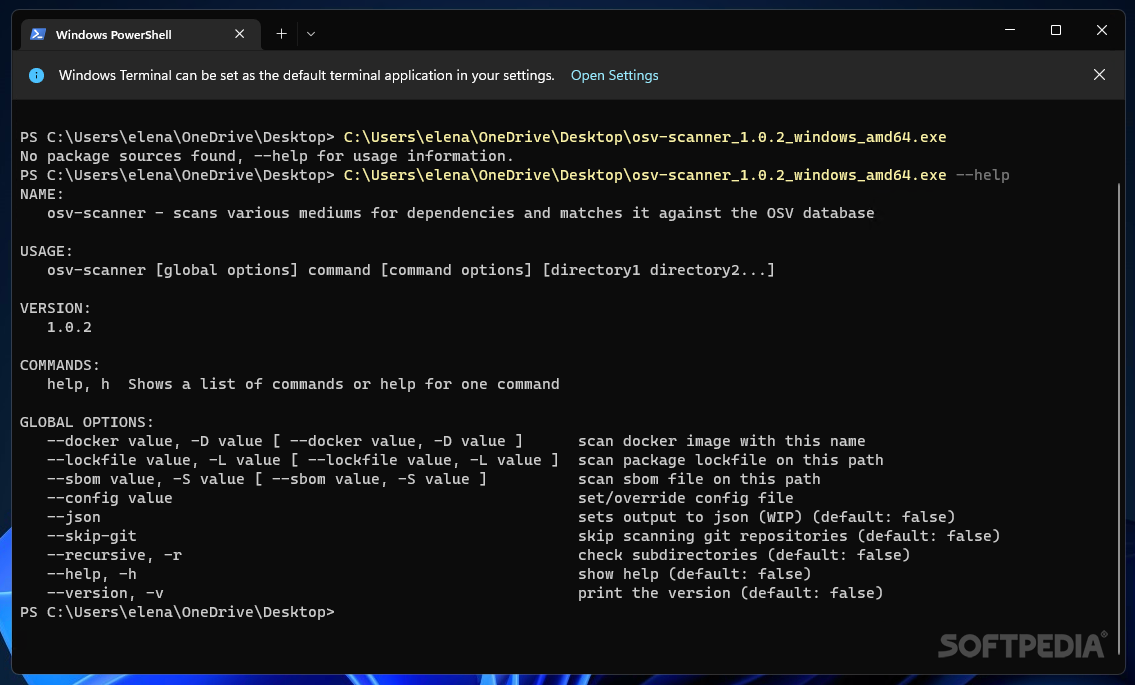Click the 'COMMANDS:' heading
This screenshot has width=1135, height=685.
59,365
